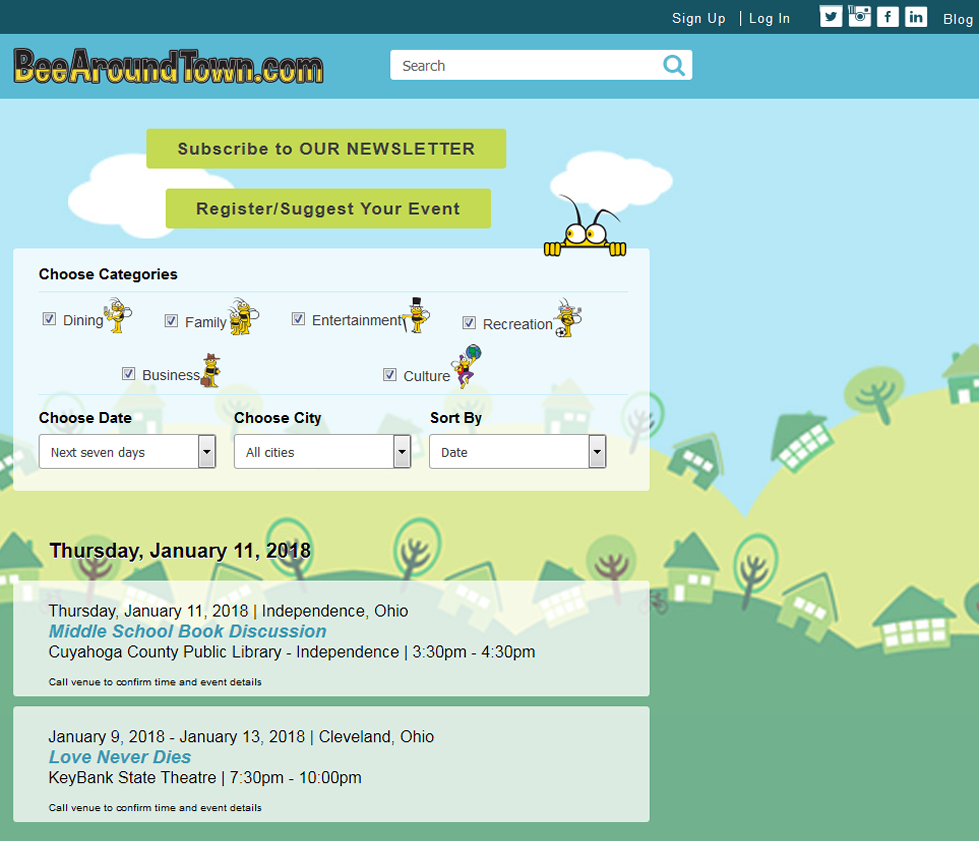This screenshot has width=979, height=841.
Task: Click the Instagram icon in the header
Action: (859, 16)
